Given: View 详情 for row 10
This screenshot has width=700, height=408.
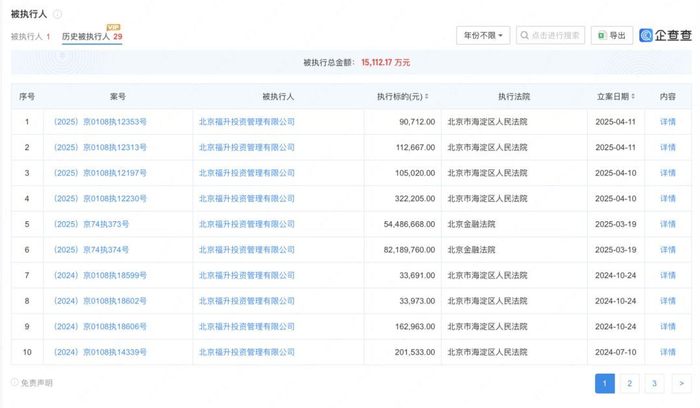Looking at the screenshot, I should pos(667,352).
